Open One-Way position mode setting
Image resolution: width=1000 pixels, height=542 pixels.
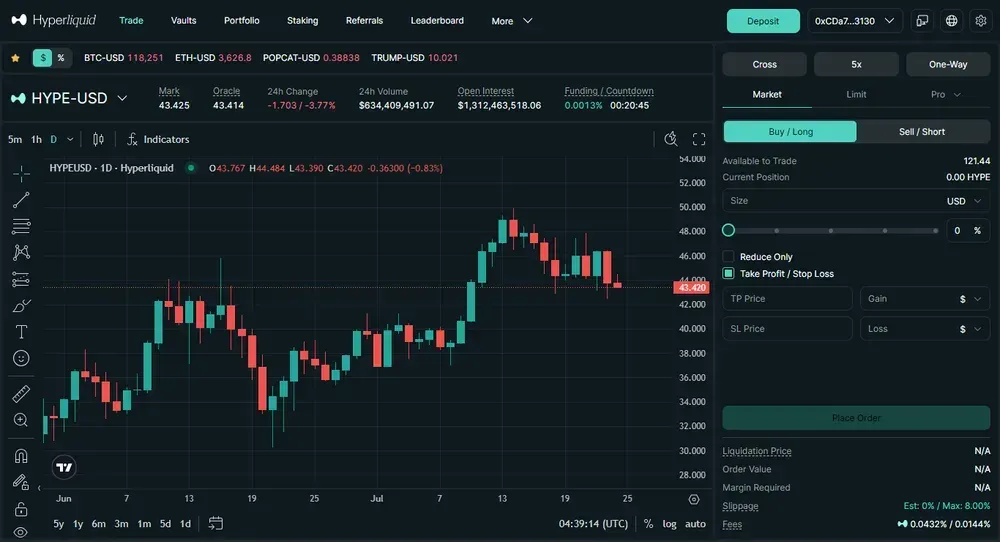948,64
